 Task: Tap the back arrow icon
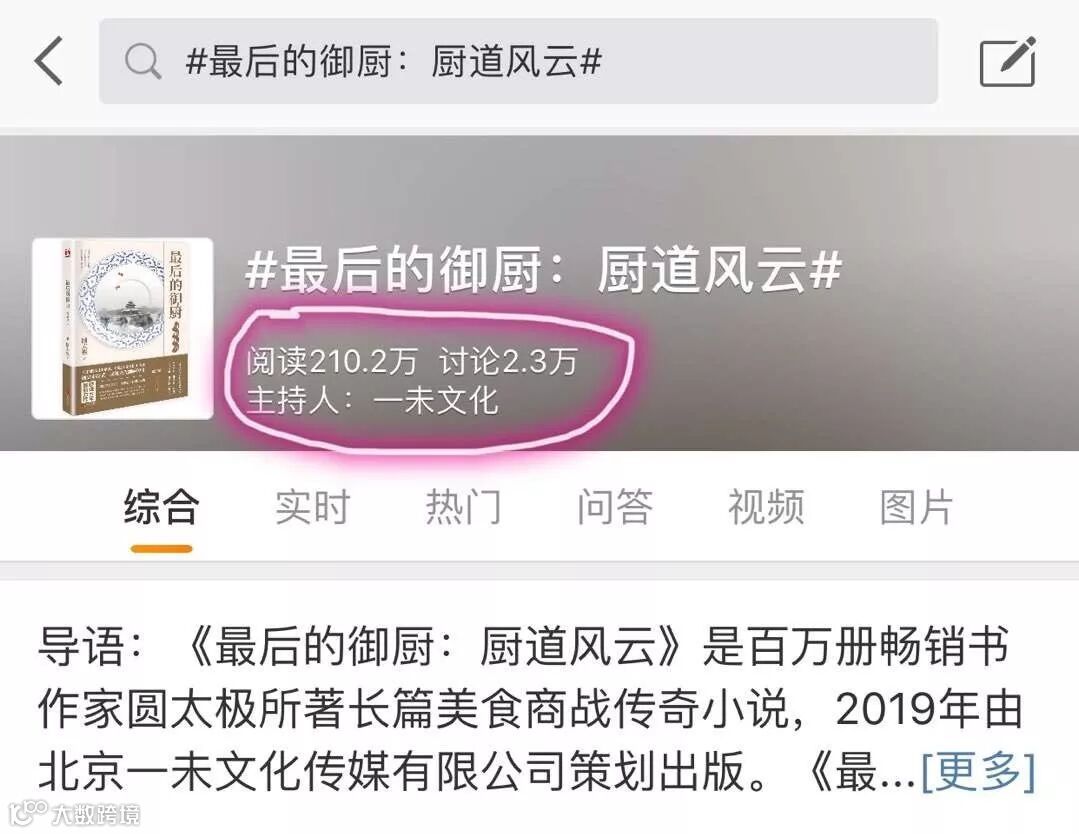(x=50, y=61)
